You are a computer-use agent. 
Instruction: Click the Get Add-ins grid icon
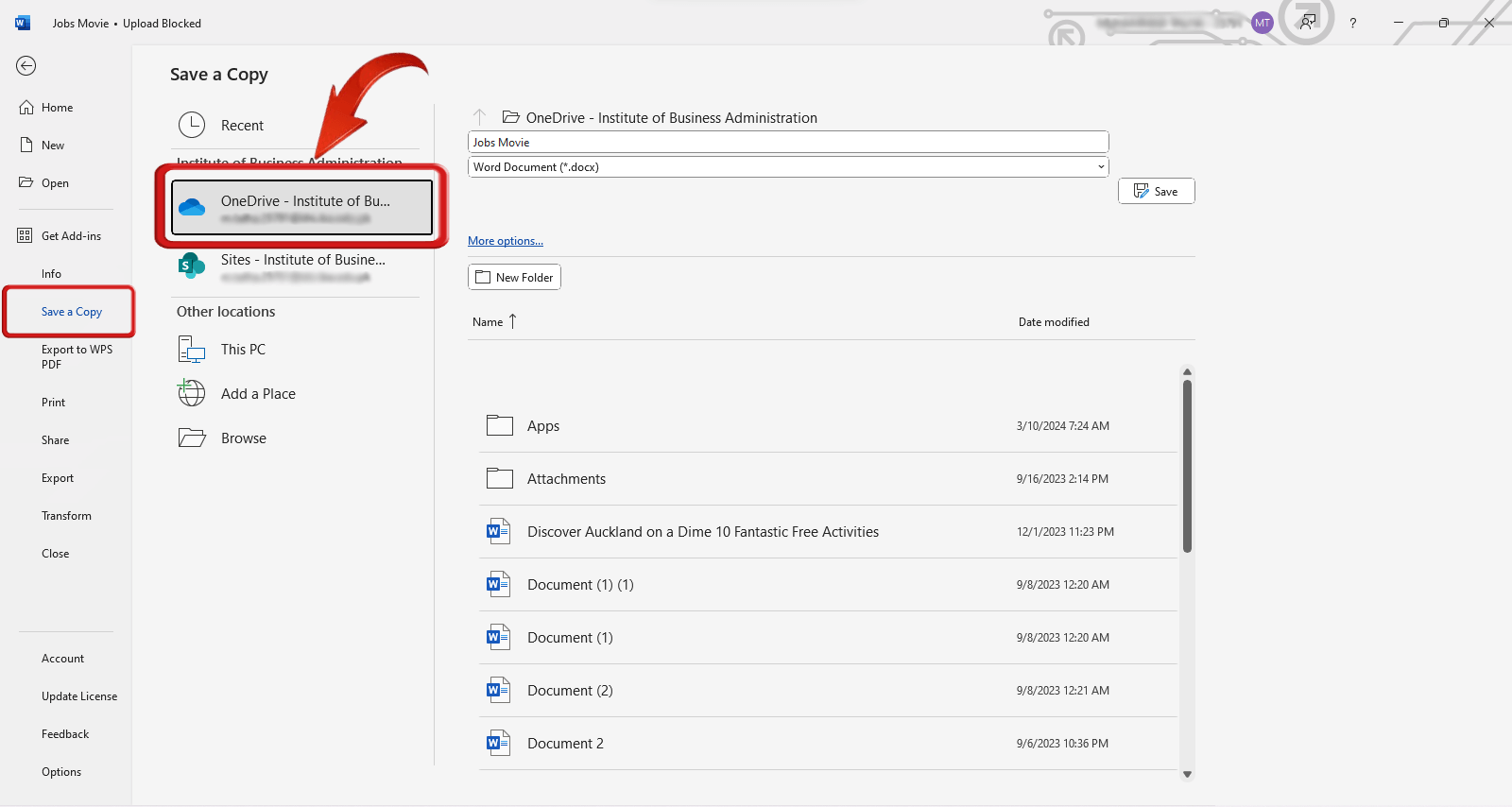[25, 235]
